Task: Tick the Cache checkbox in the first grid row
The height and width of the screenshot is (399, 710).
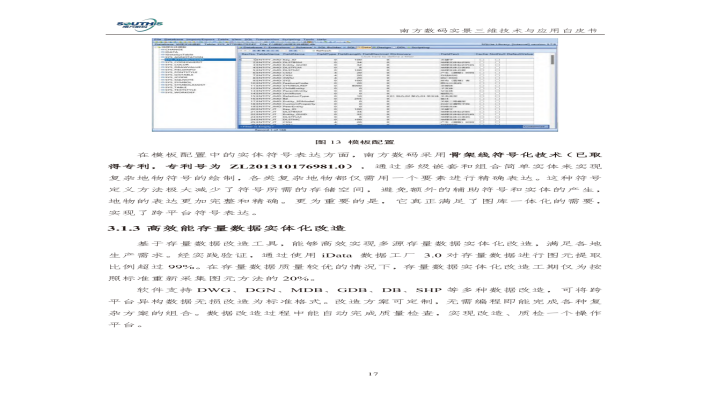Action: [x=482, y=60]
